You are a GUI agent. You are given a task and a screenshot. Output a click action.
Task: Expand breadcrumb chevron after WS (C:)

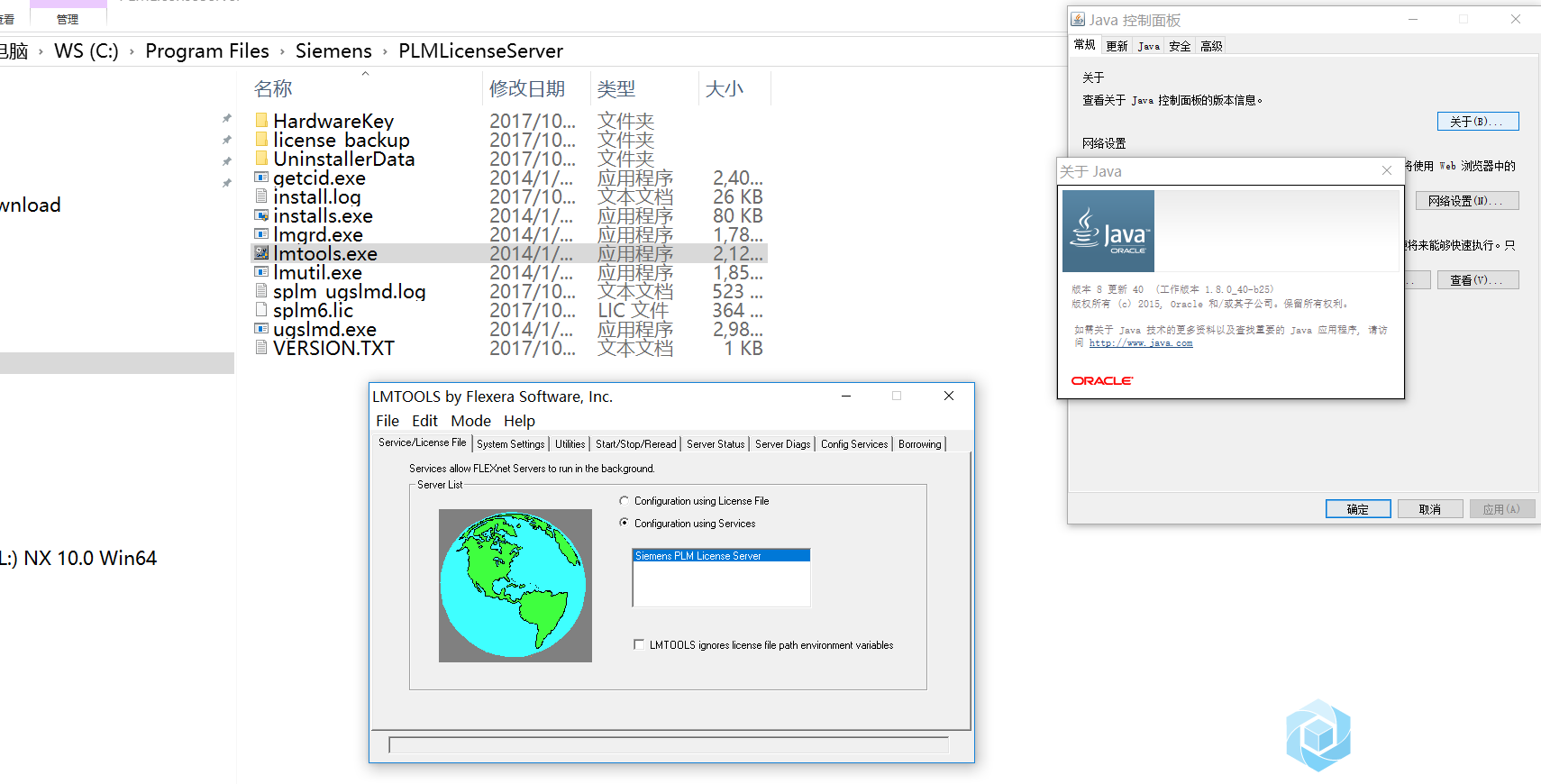pyautogui.click(x=132, y=51)
